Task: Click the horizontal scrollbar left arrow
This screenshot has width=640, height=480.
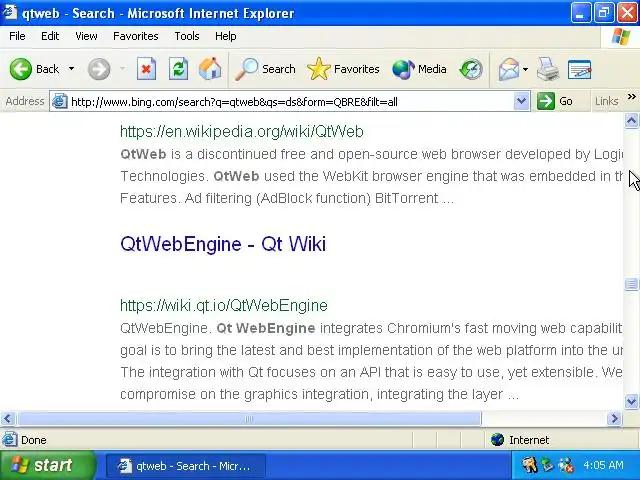Action: 8,418
